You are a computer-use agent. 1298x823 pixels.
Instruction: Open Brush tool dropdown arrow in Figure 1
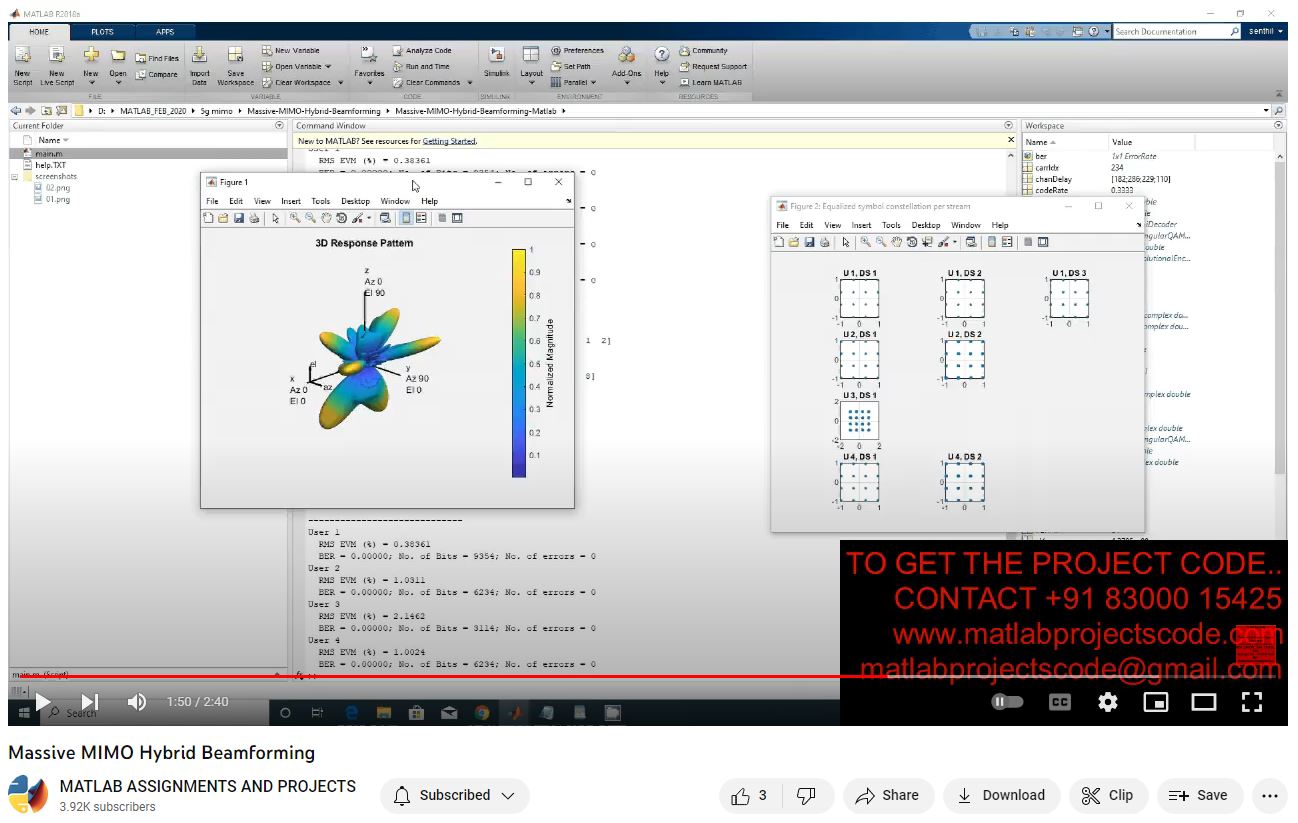coord(368,218)
